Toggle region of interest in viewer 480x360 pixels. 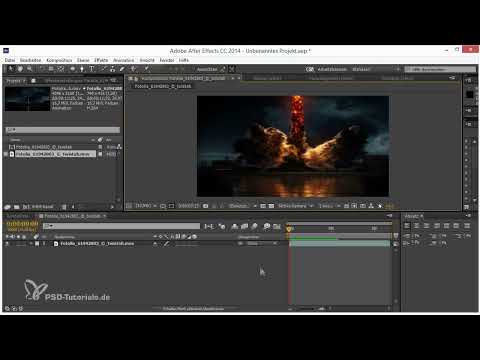click(x=263, y=206)
